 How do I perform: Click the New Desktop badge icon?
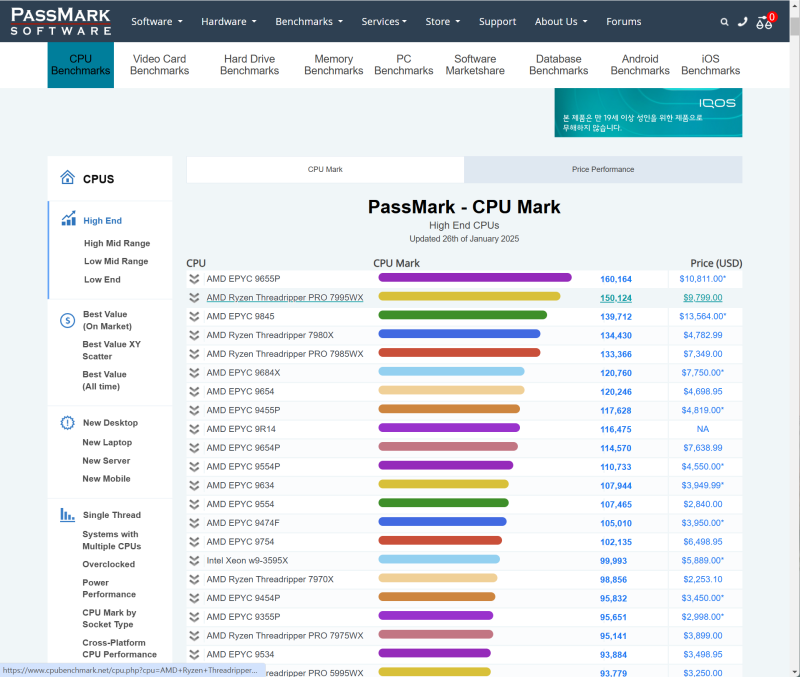click(67, 423)
